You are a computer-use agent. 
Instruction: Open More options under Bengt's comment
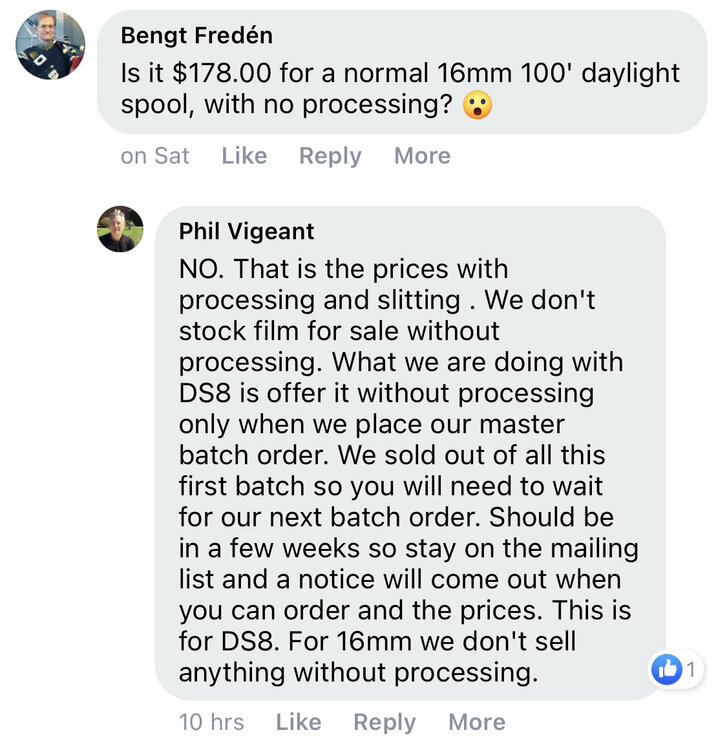coord(422,156)
